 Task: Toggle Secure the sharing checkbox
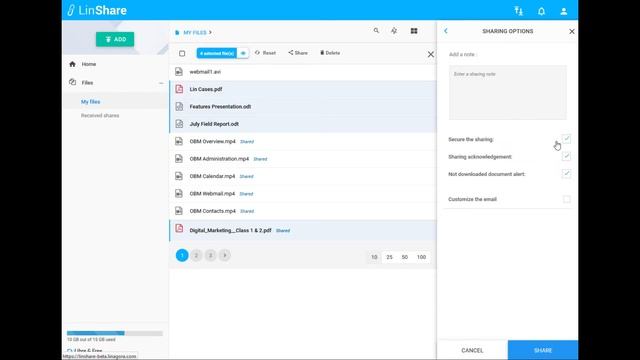pos(566,139)
